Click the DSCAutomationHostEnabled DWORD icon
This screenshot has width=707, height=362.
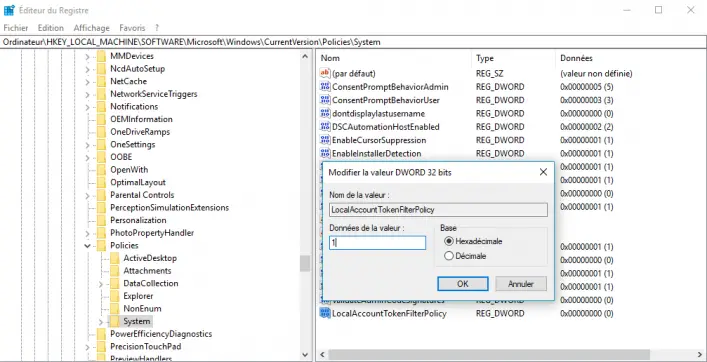(325, 127)
